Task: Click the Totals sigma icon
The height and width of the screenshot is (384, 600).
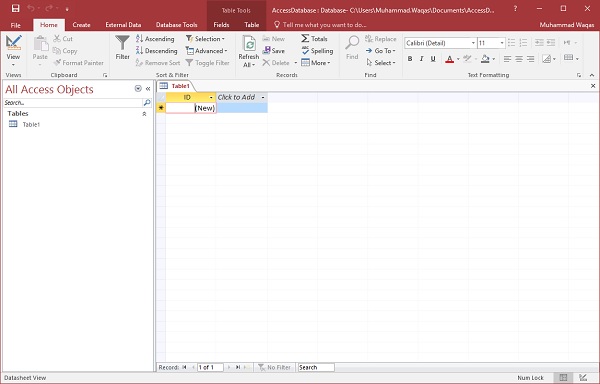Action: pyautogui.click(x=305, y=38)
